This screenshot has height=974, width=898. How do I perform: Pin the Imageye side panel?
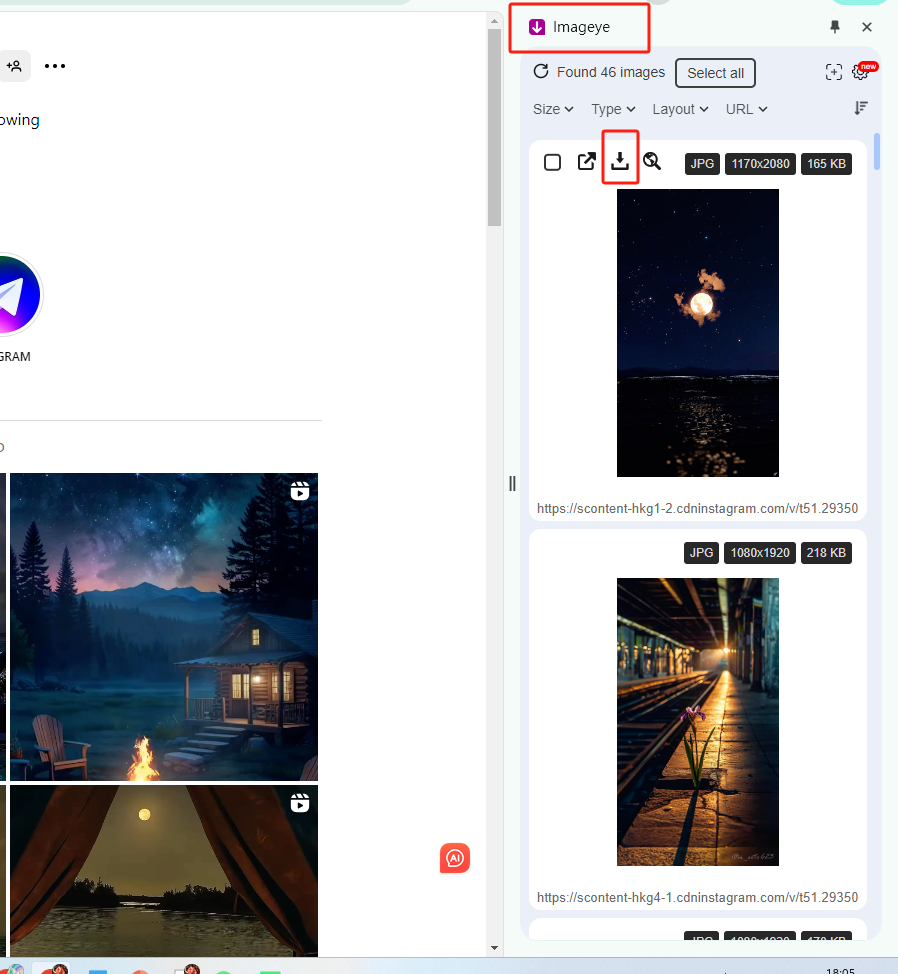tap(835, 27)
